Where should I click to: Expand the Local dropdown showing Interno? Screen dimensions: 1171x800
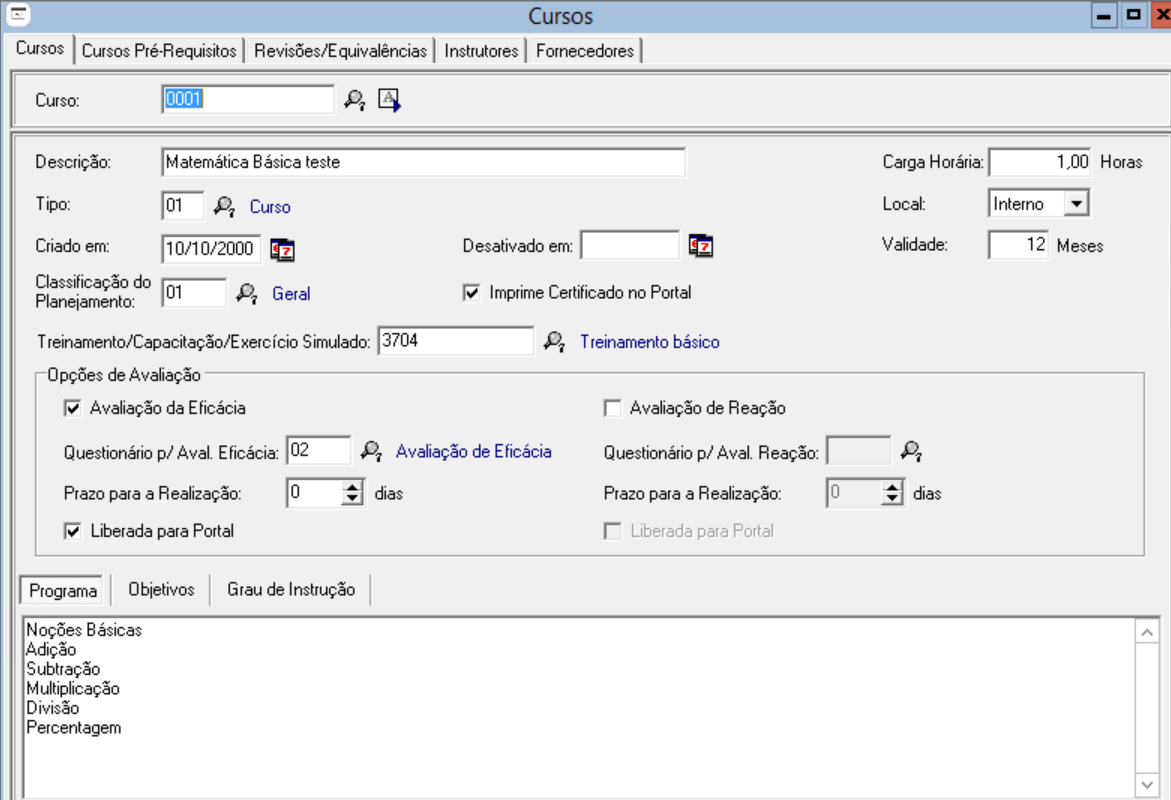point(1075,204)
